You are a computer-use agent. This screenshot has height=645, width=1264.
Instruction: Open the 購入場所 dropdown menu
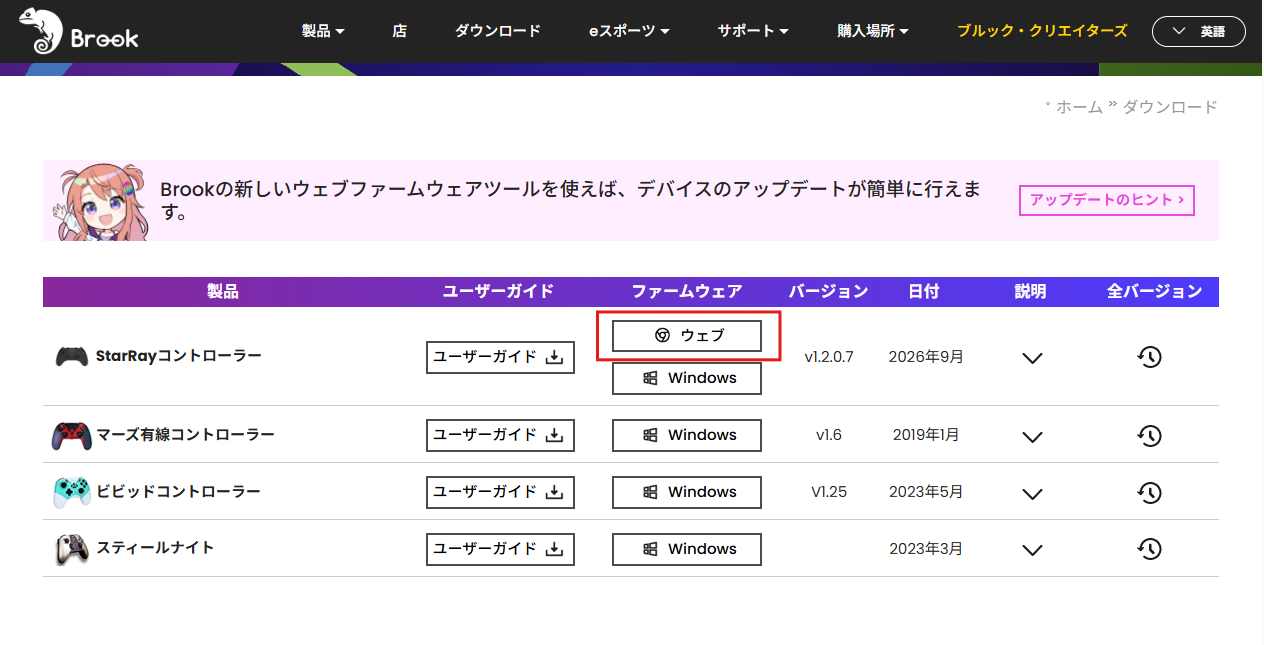click(x=872, y=31)
